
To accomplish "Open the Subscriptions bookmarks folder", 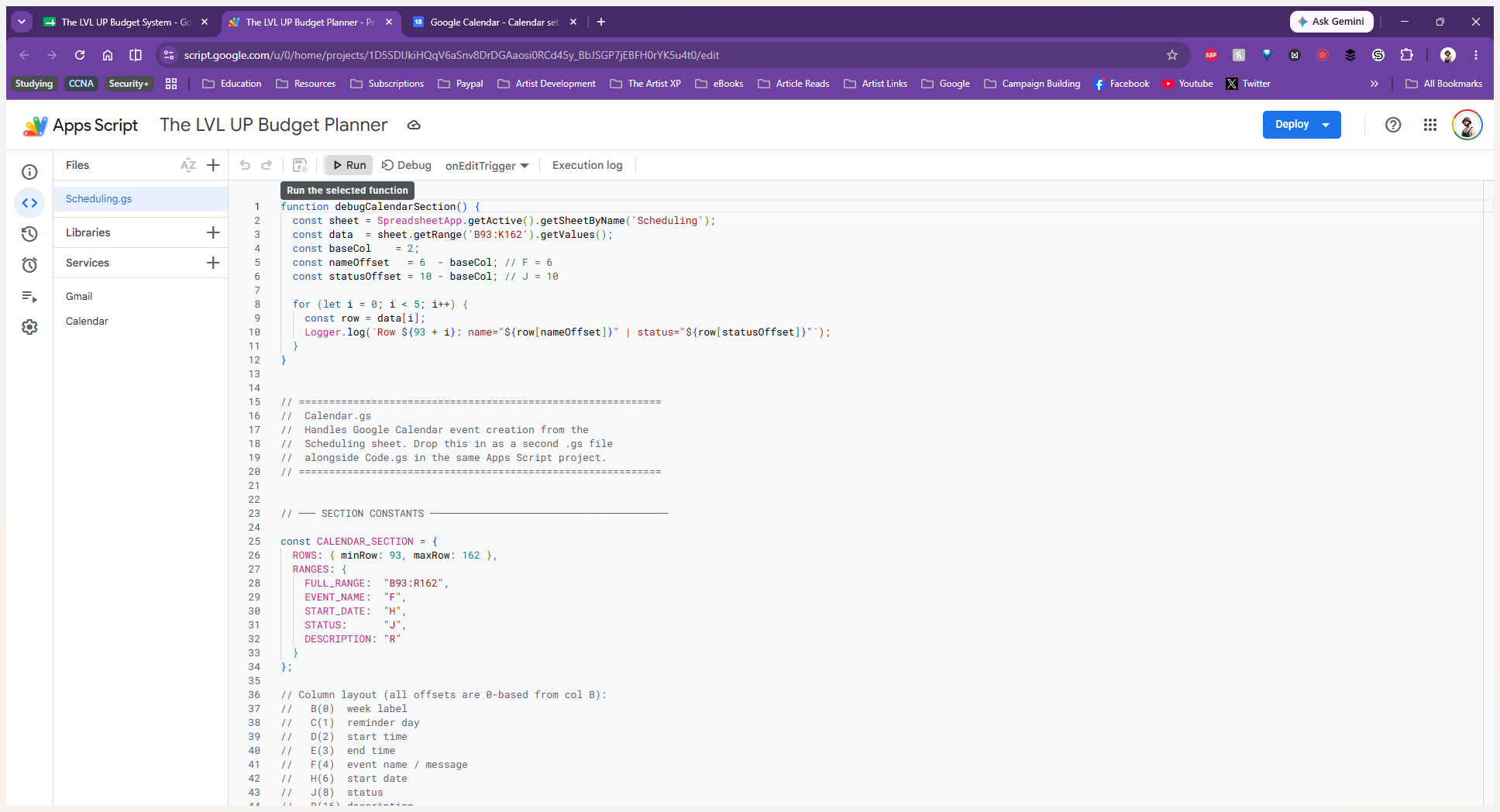I will [x=387, y=84].
